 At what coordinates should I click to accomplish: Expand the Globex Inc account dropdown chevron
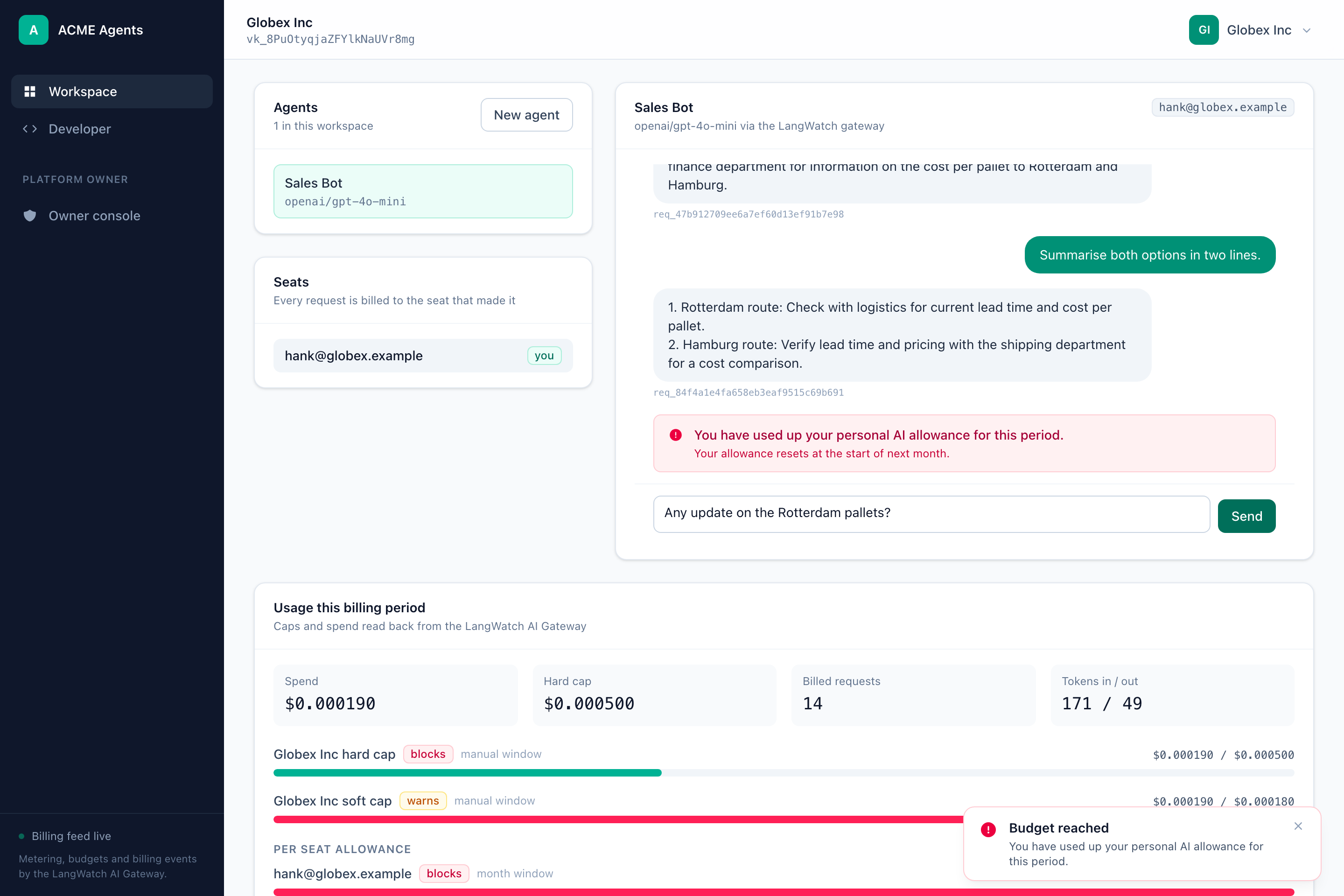point(1306,30)
